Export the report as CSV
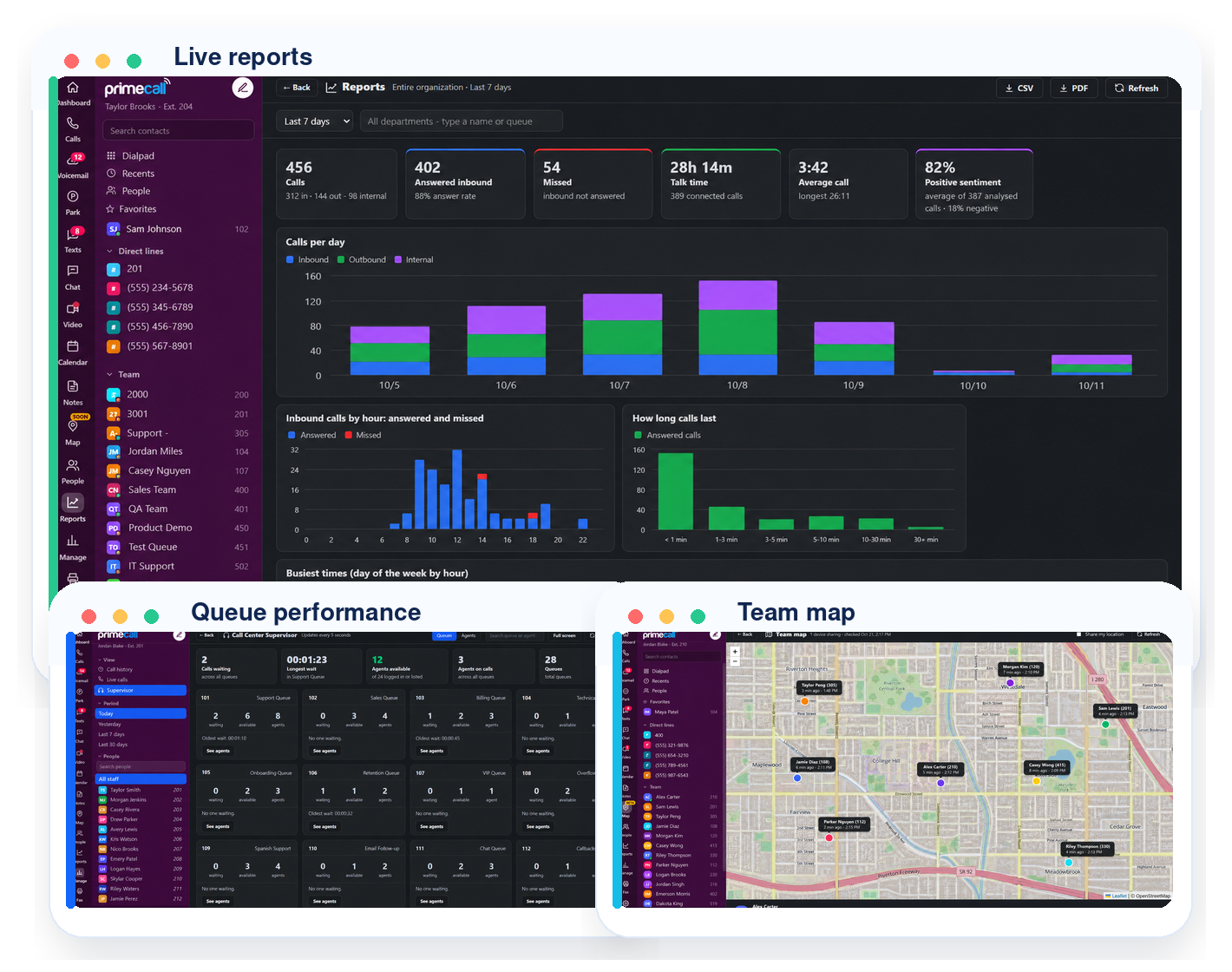Viewport: 1232px width, 972px height. tap(1019, 88)
